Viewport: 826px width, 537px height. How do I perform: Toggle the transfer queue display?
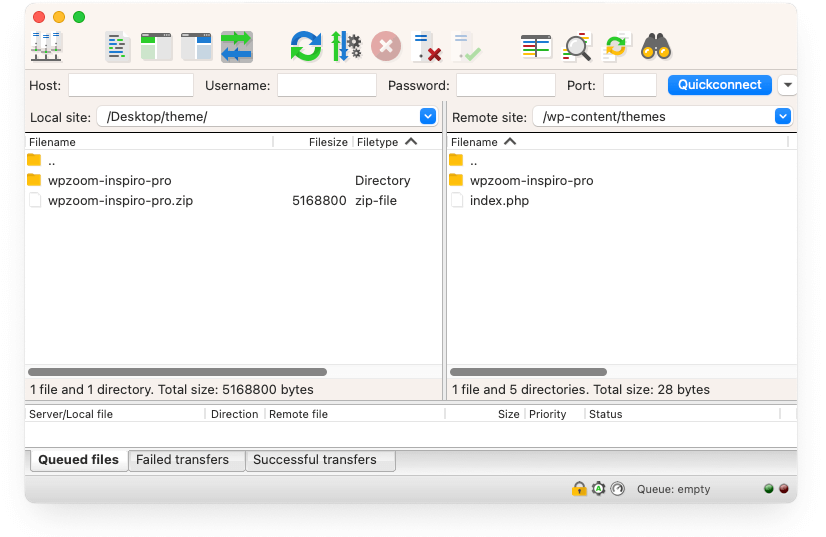[237, 46]
